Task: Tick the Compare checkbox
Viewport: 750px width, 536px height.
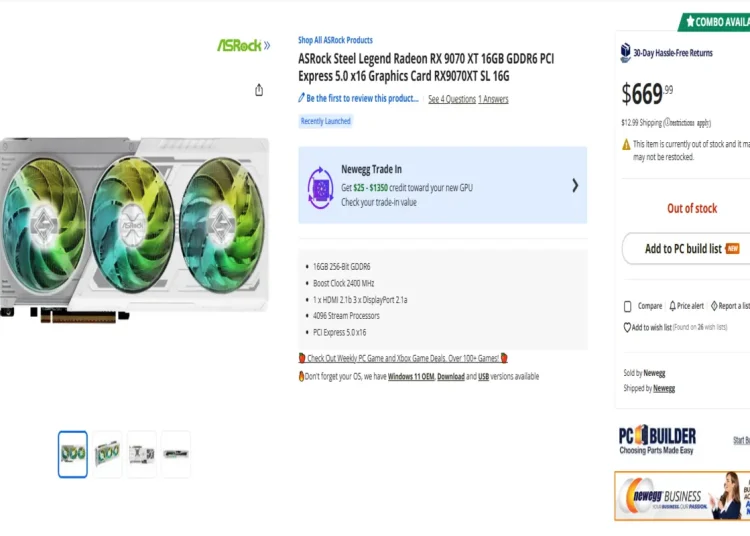Action: point(628,306)
